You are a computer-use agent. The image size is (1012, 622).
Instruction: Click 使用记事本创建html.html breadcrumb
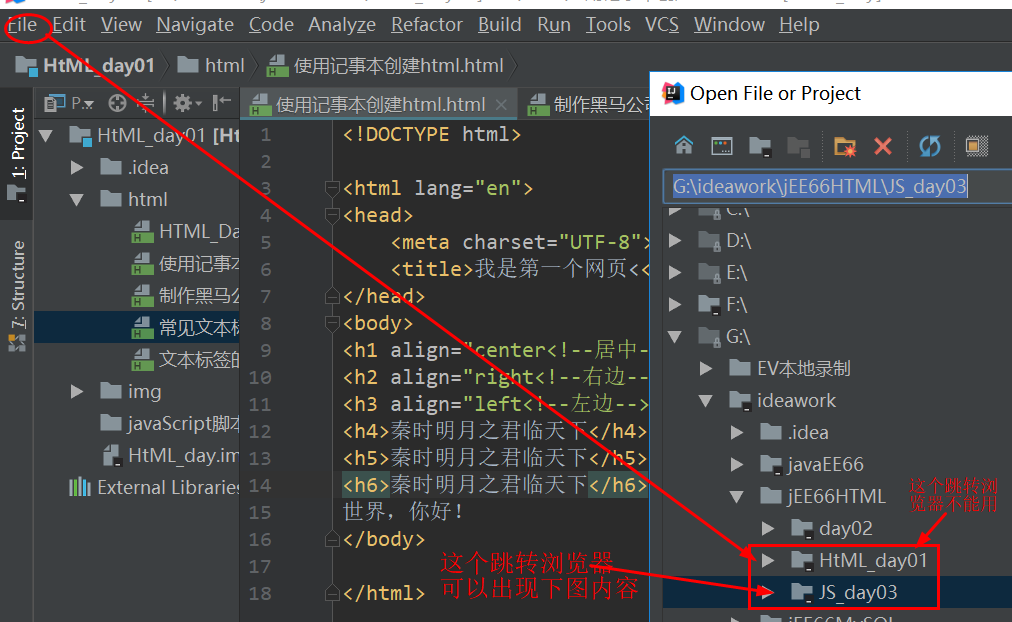[x=385, y=65]
